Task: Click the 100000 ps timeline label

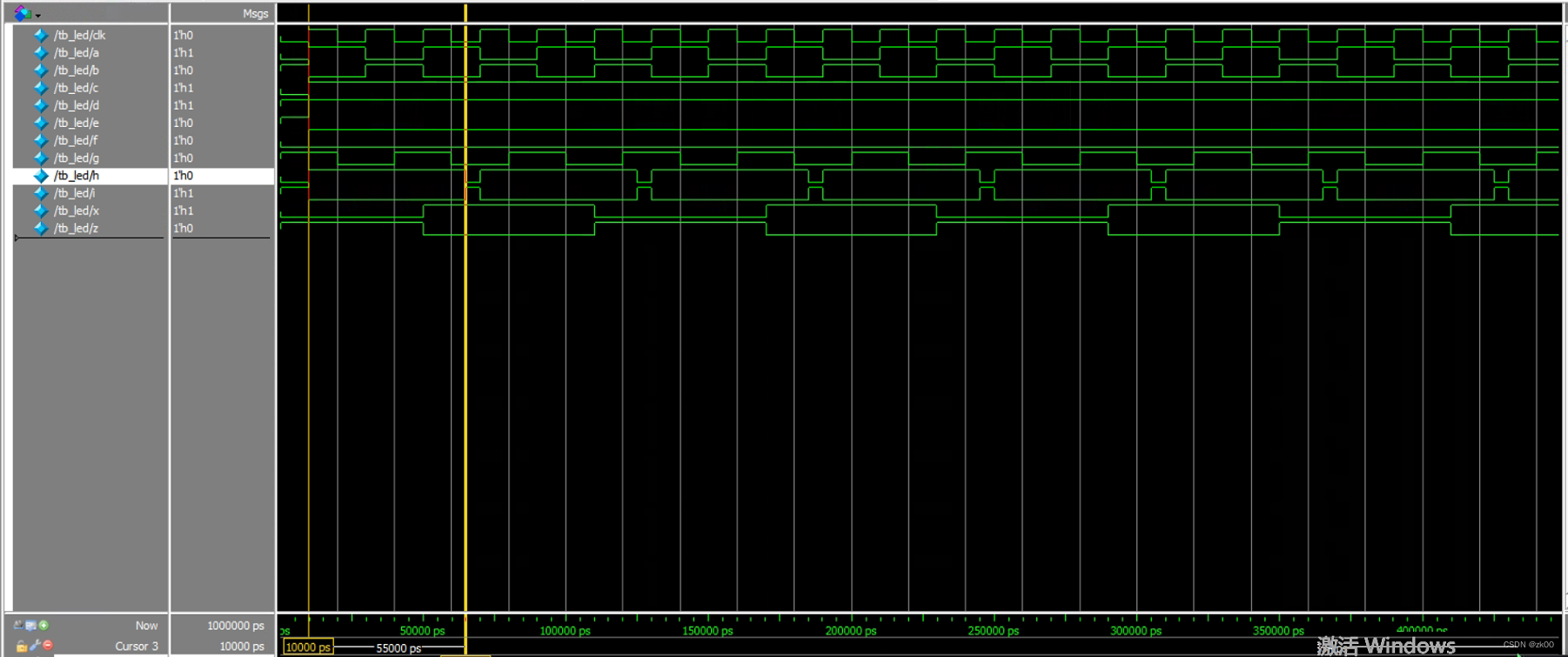Action: coord(565,631)
